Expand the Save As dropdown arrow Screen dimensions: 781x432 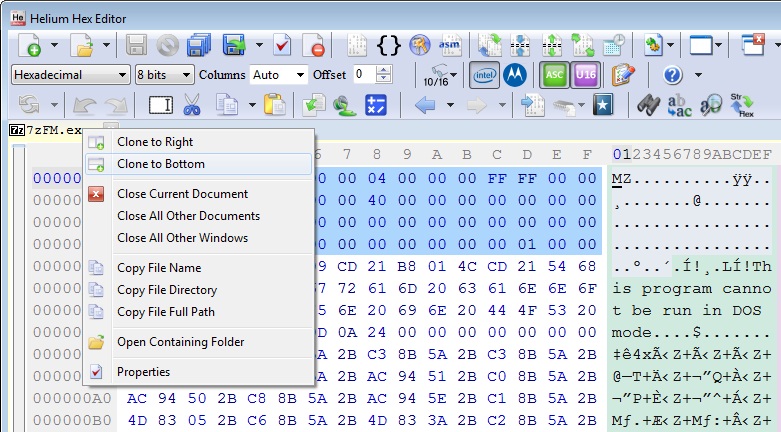click(259, 45)
